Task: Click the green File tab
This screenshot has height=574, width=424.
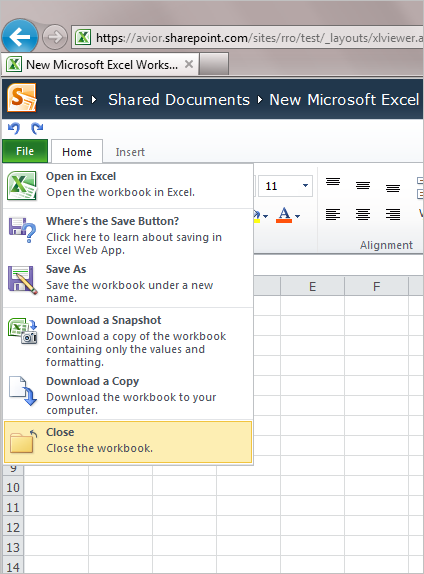Action: click(25, 151)
